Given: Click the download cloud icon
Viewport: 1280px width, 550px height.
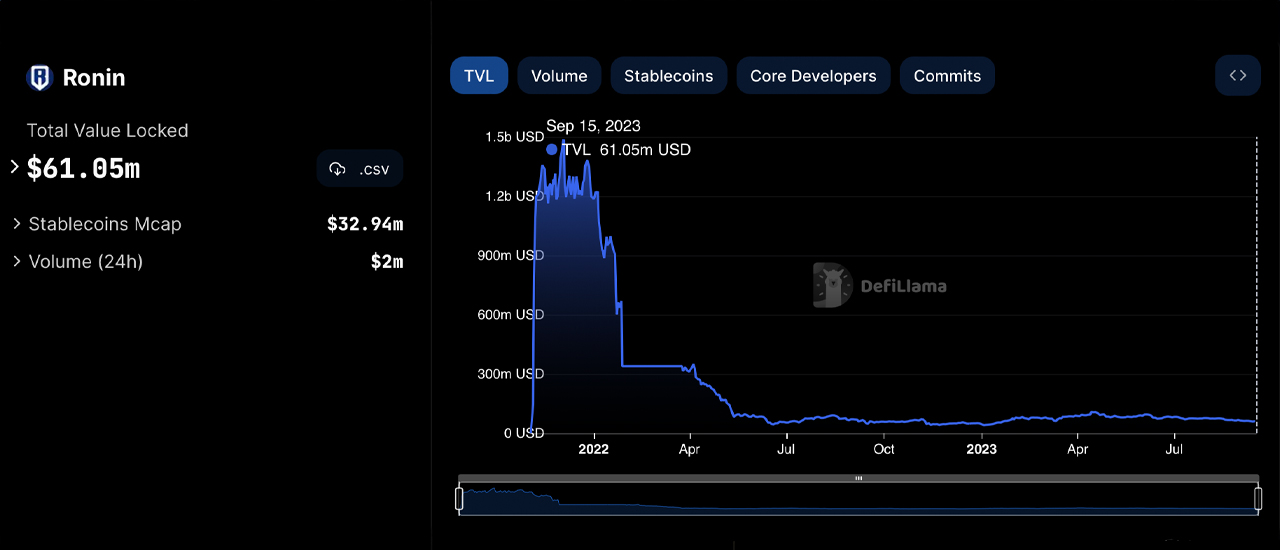Looking at the screenshot, I should click(x=337, y=169).
